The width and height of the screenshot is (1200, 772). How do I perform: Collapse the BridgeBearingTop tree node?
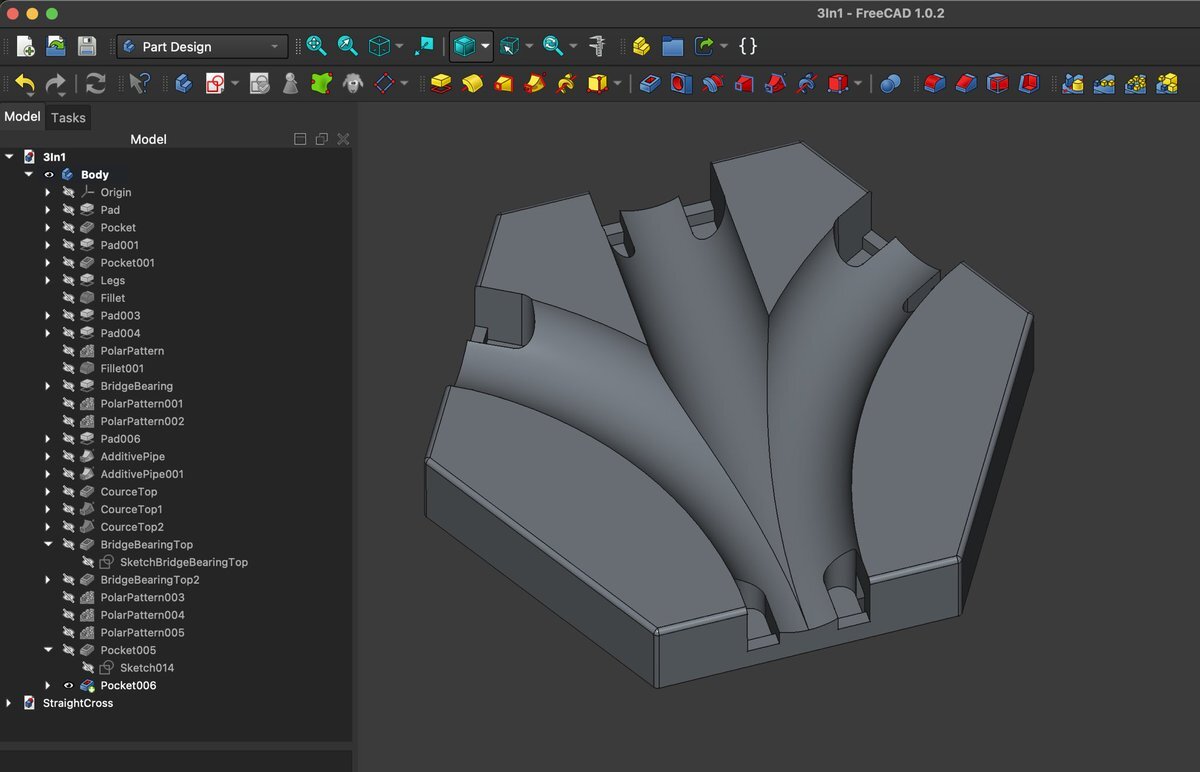[x=48, y=545]
